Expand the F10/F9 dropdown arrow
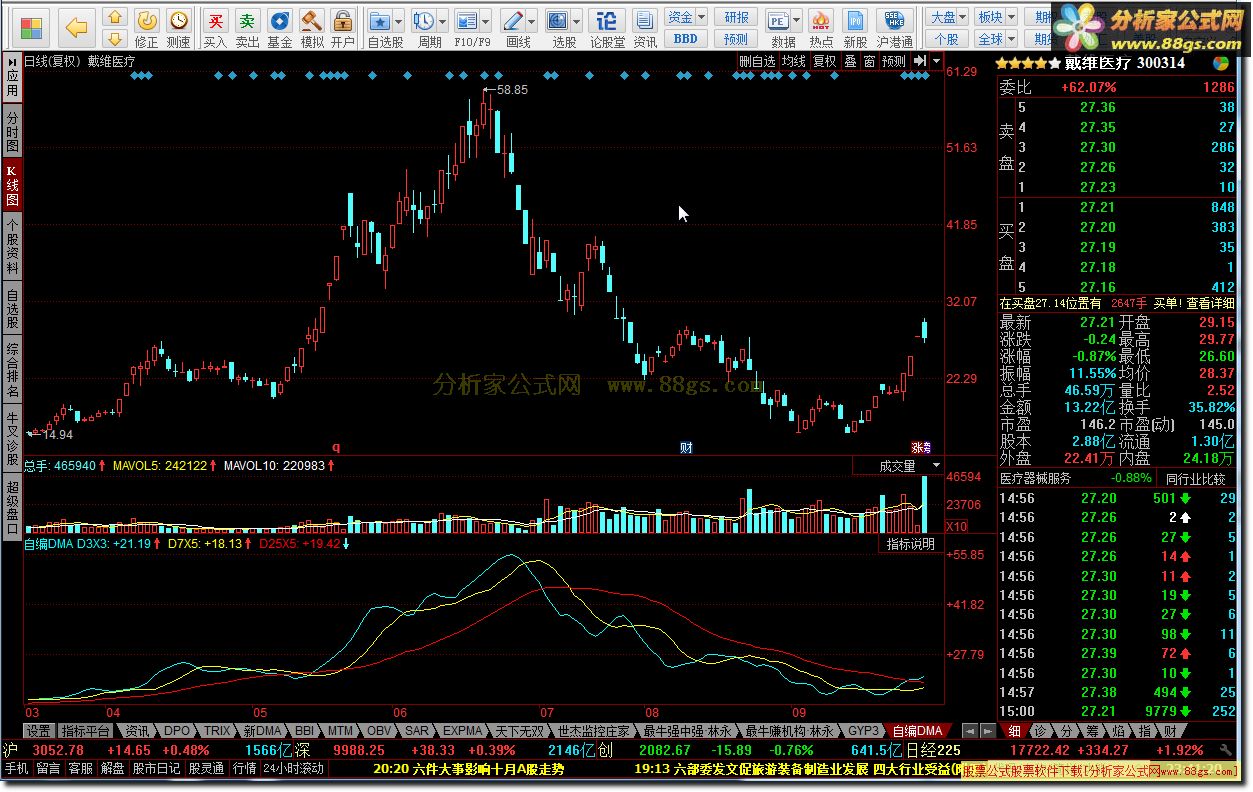 [x=485, y=20]
